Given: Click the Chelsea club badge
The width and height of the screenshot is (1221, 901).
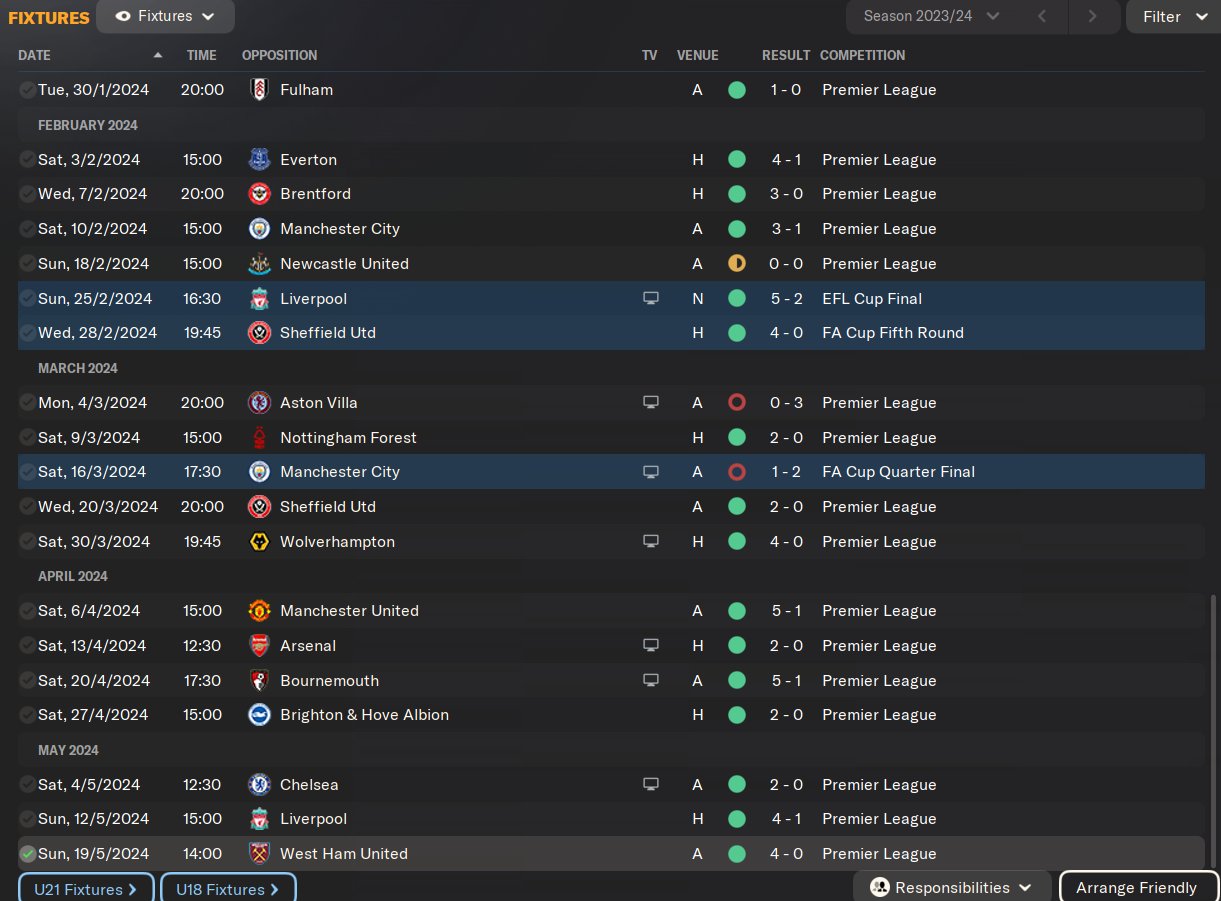Looking at the screenshot, I should coord(259,785).
